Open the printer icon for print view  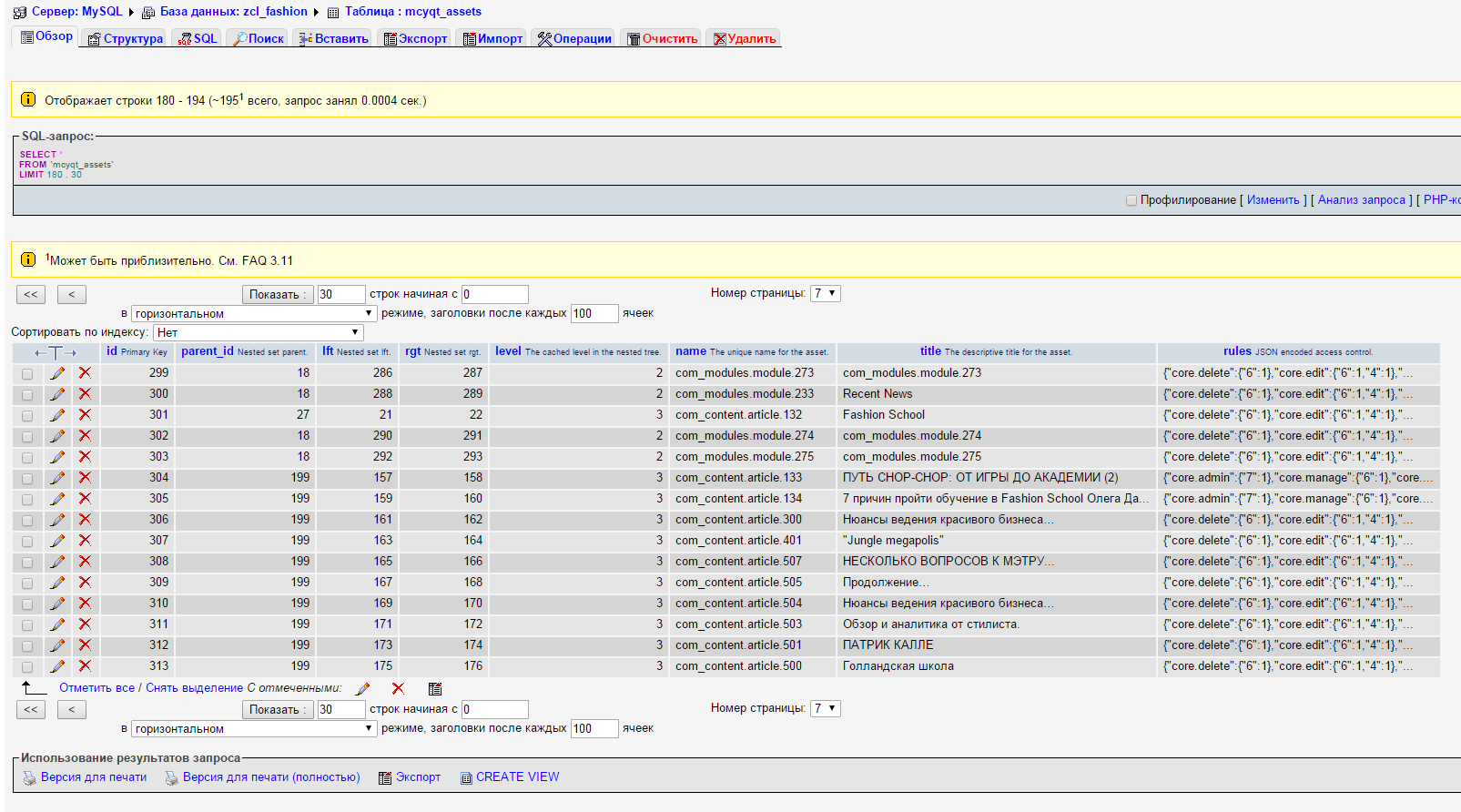coord(29,777)
